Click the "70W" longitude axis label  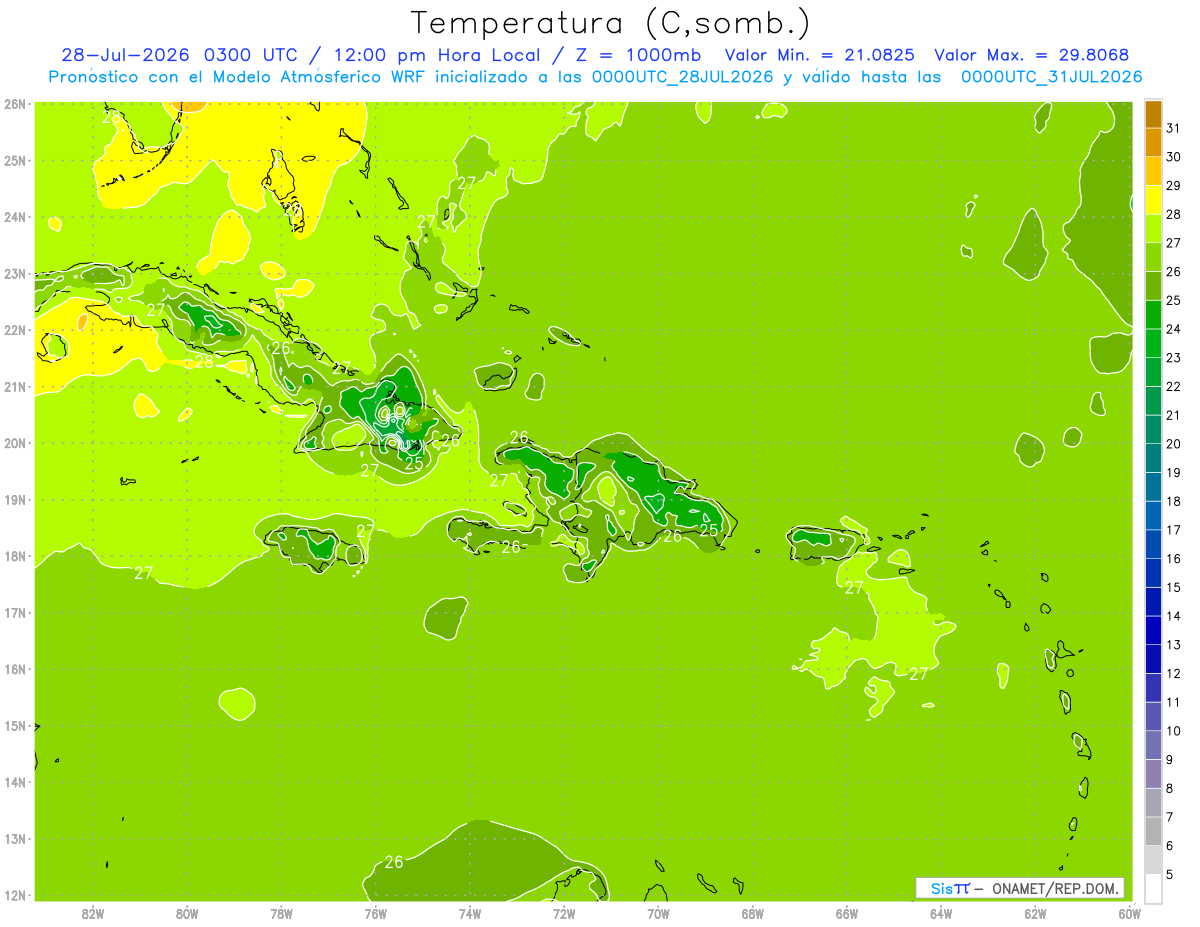658,914
